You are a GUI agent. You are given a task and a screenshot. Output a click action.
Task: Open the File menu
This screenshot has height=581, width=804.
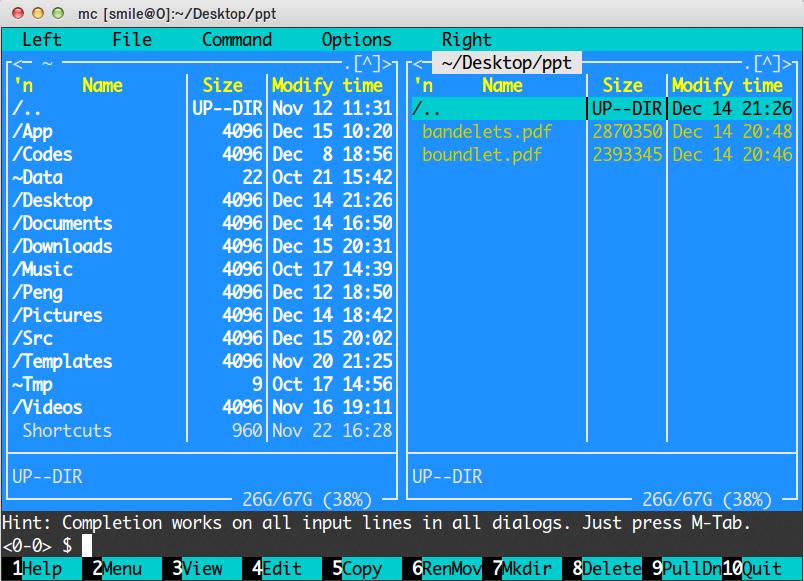coord(132,40)
